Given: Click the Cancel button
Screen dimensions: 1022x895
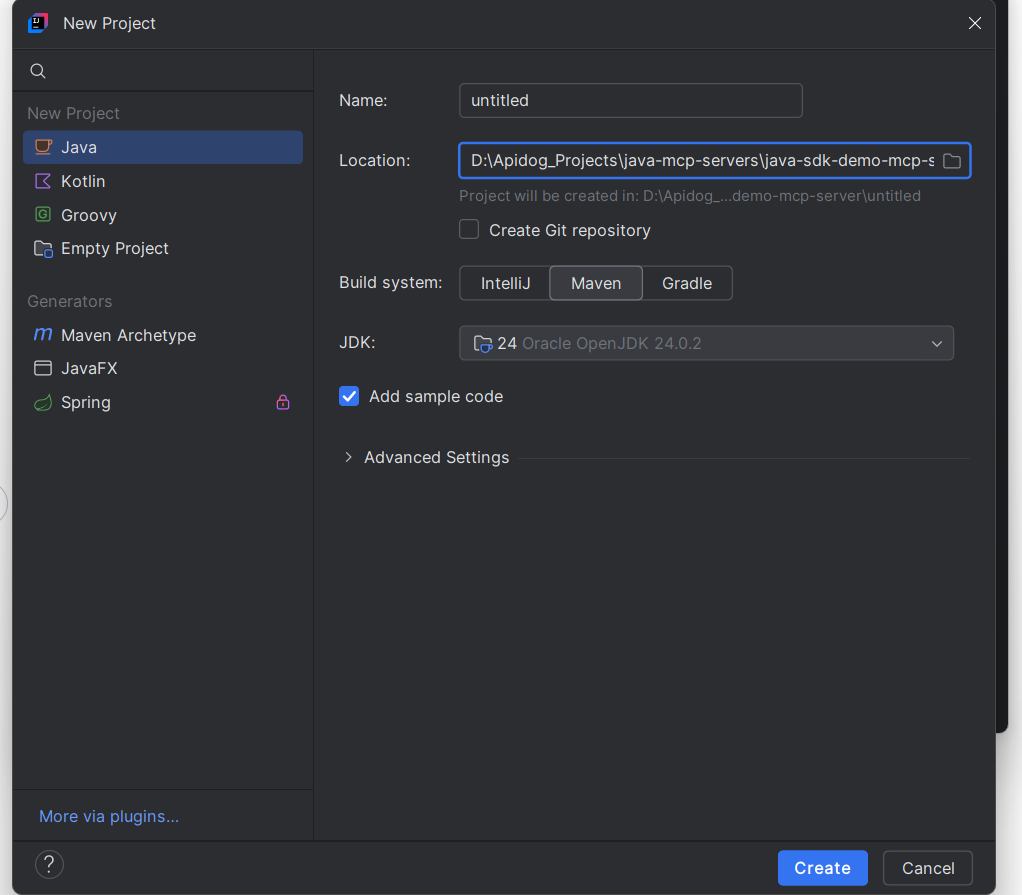Looking at the screenshot, I should (x=927, y=868).
